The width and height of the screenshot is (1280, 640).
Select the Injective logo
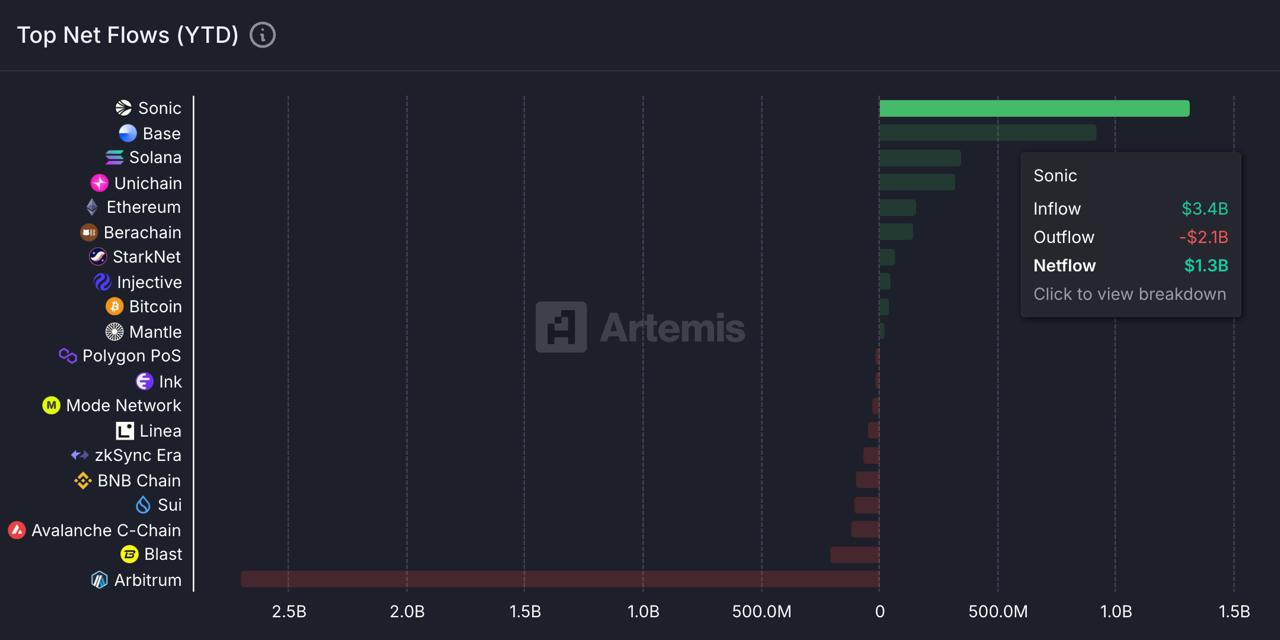coord(102,282)
